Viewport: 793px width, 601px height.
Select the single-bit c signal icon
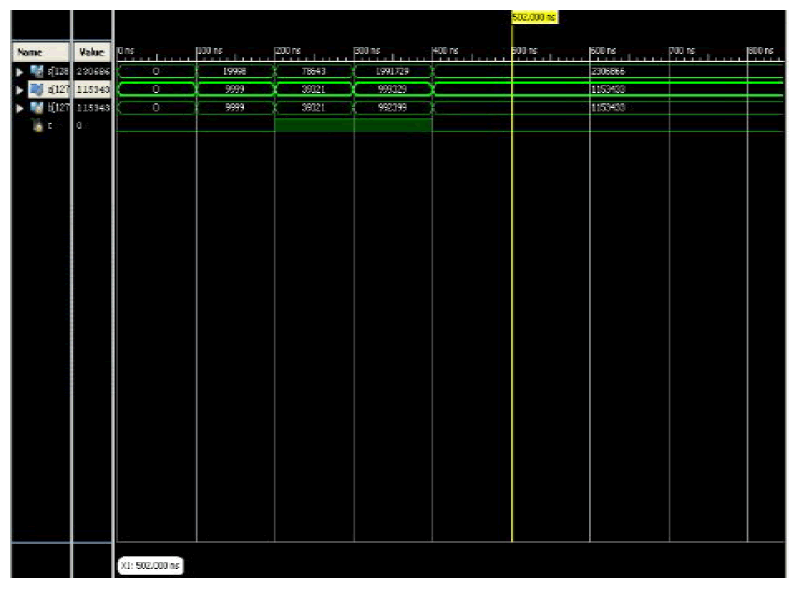pyautogui.click(x=37, y=126)
